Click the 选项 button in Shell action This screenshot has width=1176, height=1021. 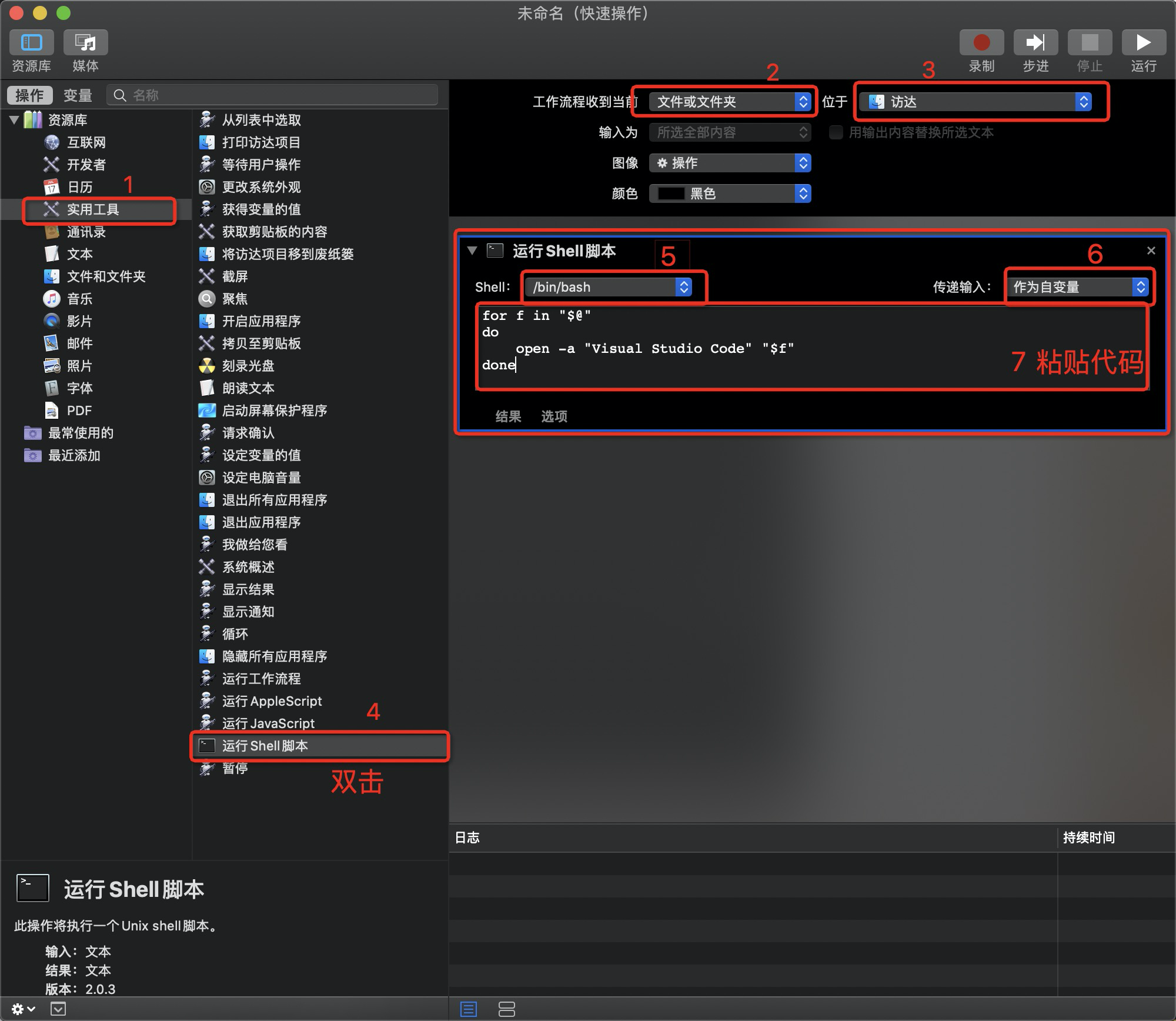[554, 416]
